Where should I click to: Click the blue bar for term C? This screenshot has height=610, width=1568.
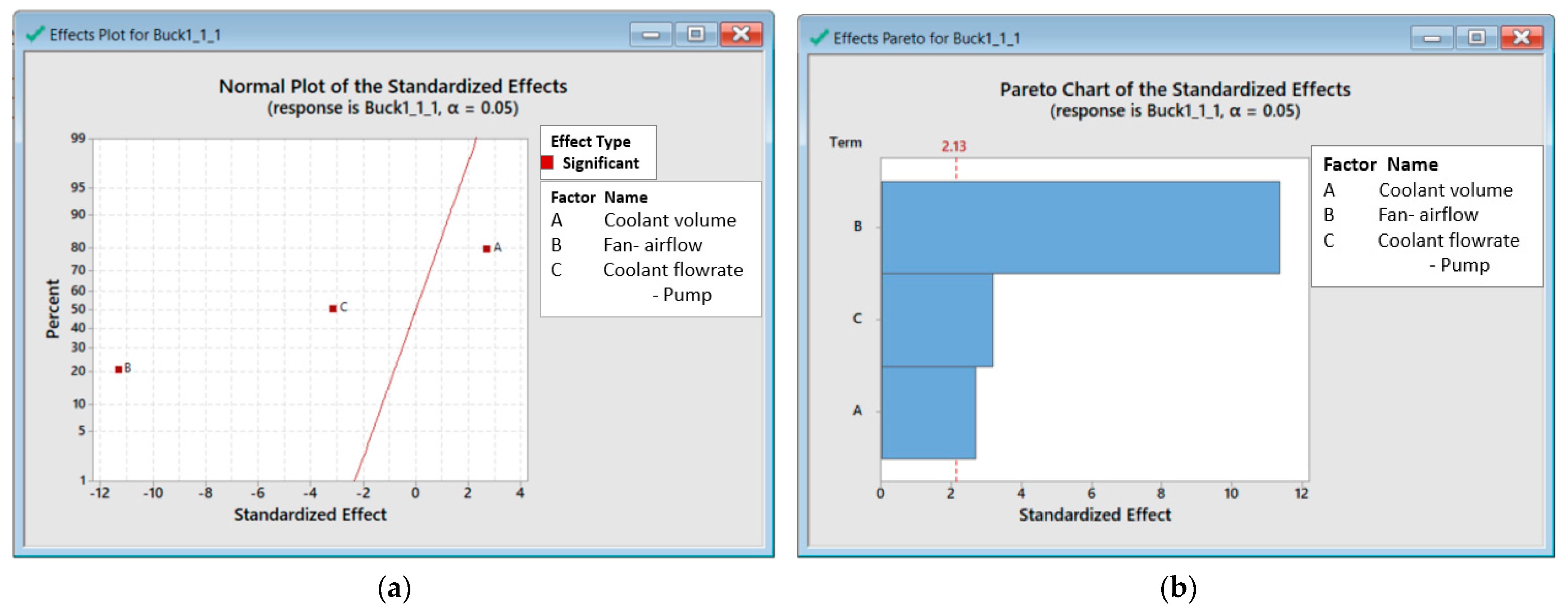point(937,320)
